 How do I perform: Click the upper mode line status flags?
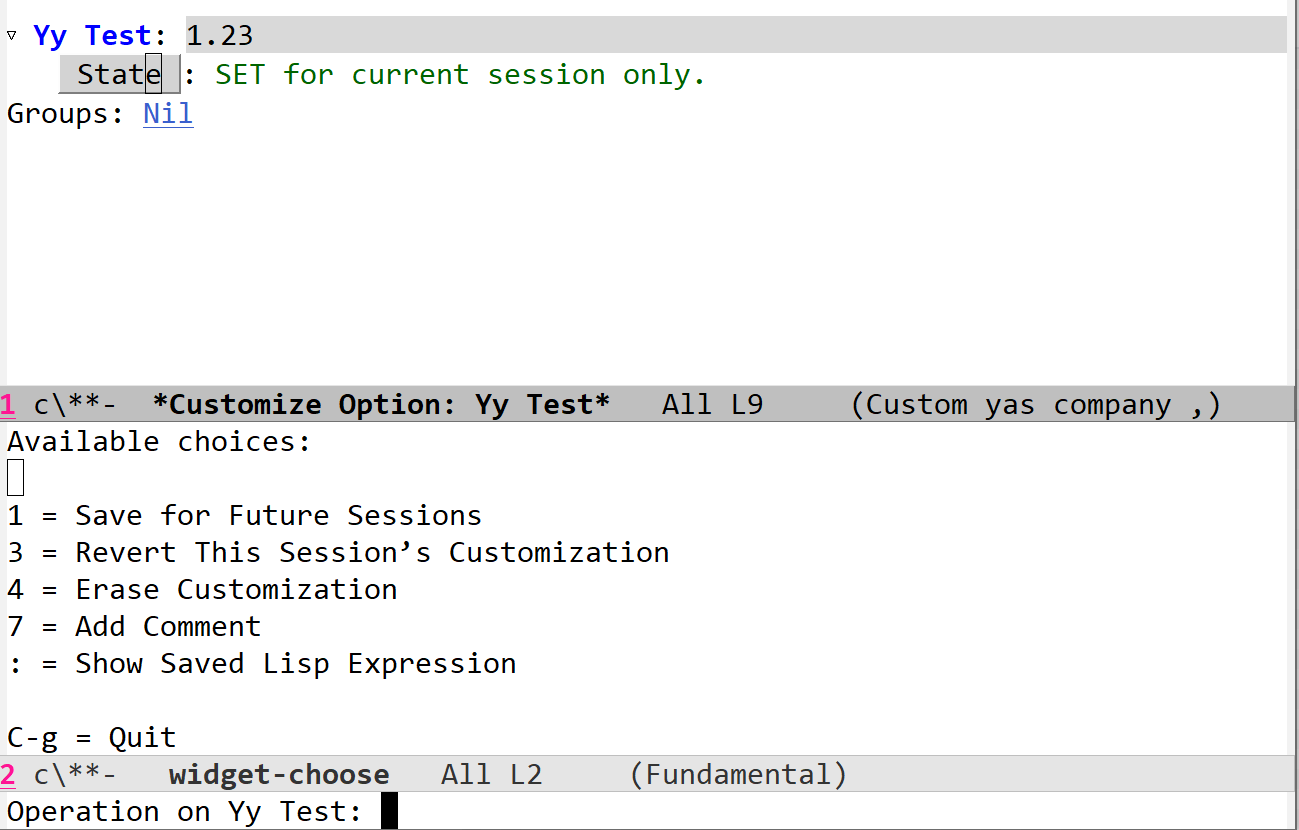click(75, 405)
